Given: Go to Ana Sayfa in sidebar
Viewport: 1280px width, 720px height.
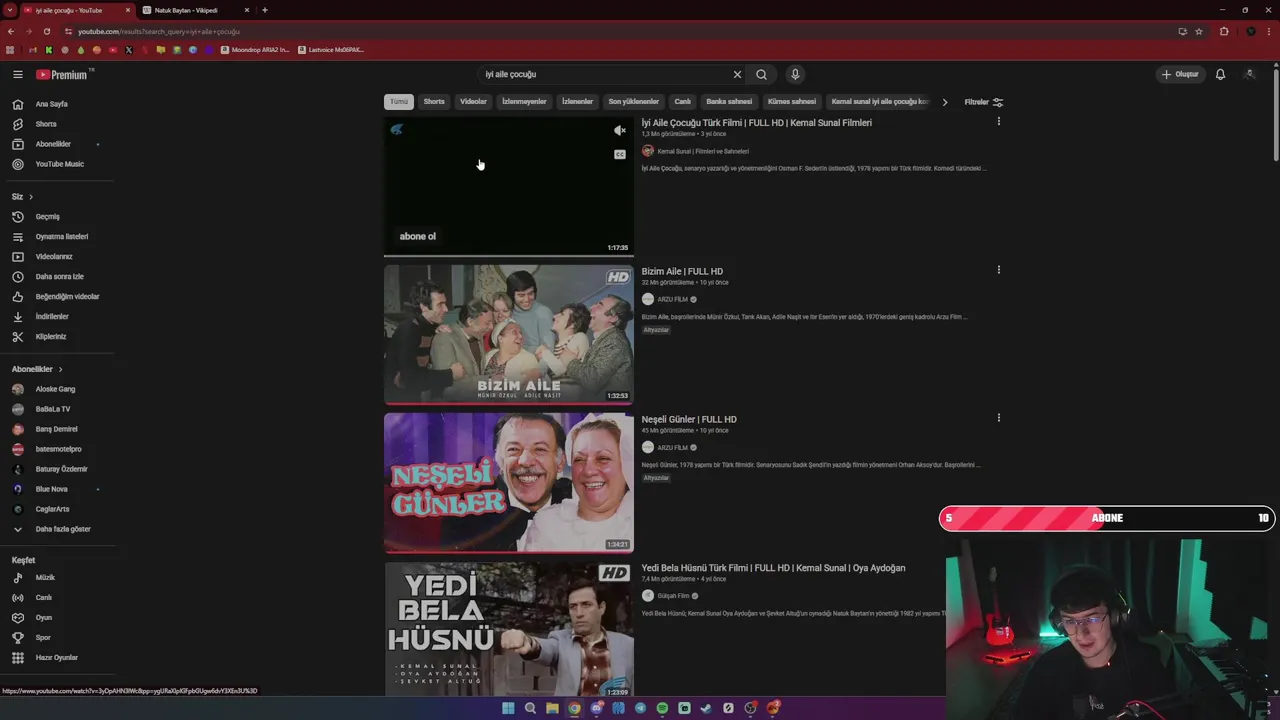Looking at the screenshot, I should [51, 104].
